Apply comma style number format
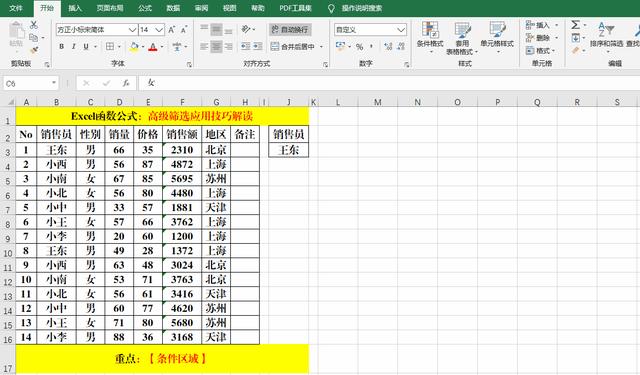This screenshot has width=640, height=375. click(x=371, y=47)
